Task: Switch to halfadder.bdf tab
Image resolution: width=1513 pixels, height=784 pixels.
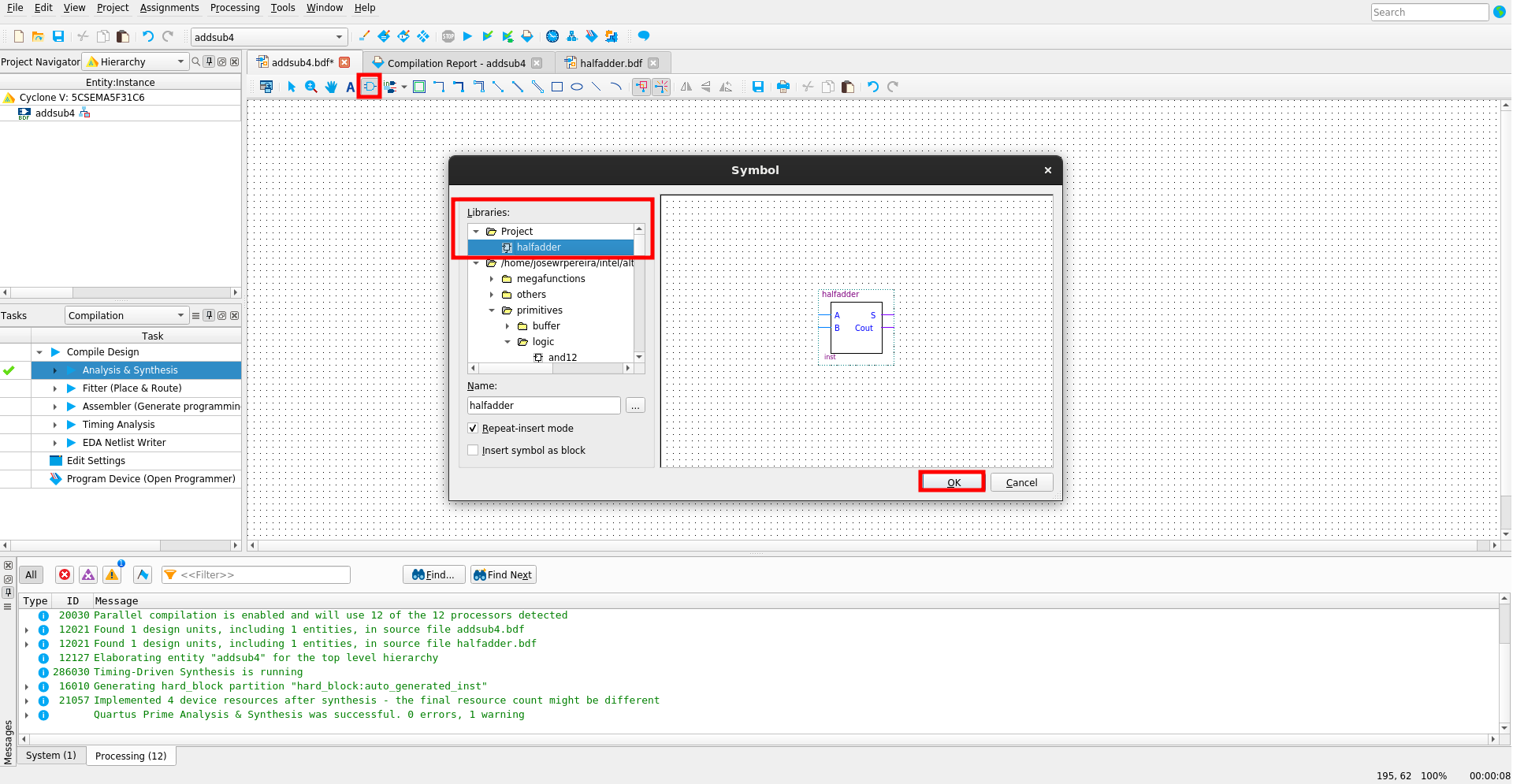Action: [612, 63]
